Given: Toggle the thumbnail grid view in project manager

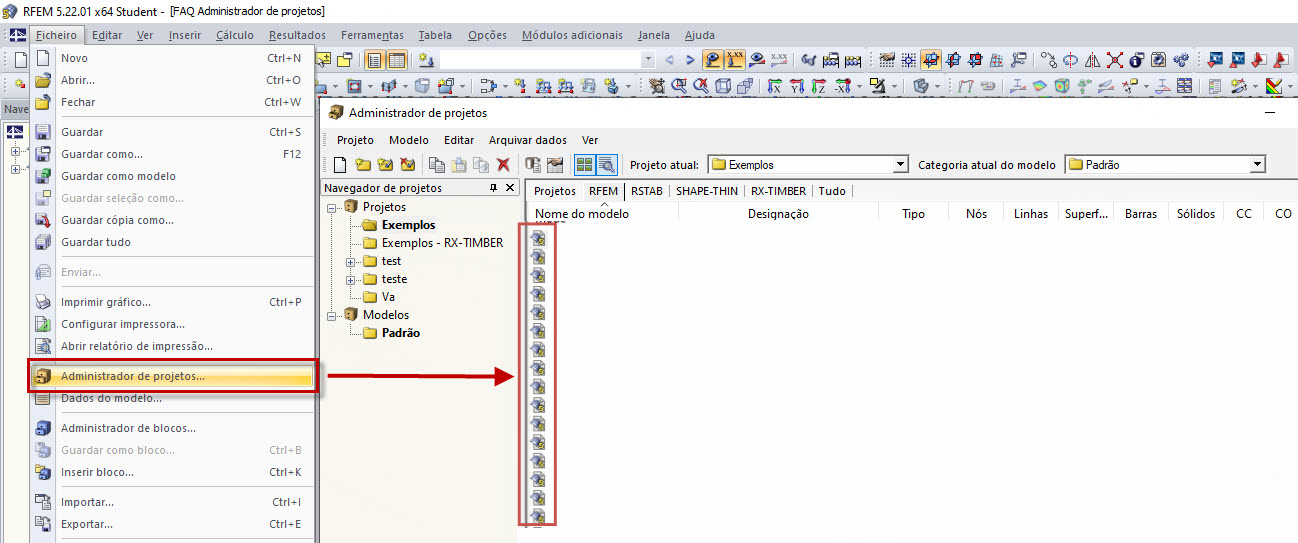Looking at the screenshot, I should 585,165.
